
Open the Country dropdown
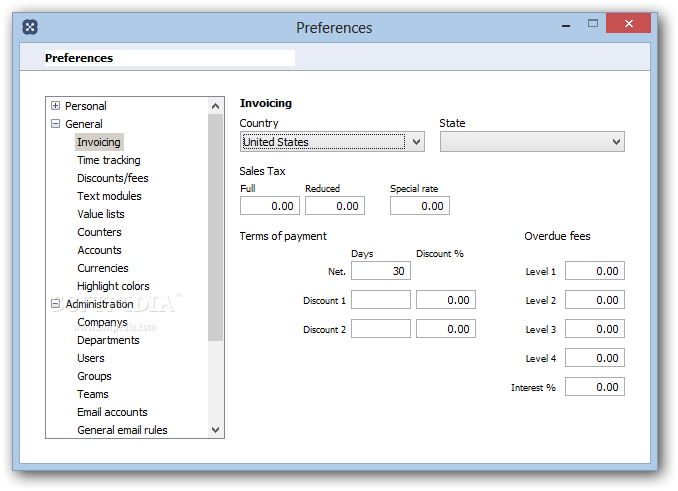pyautogui.click(x=332, y=142)
